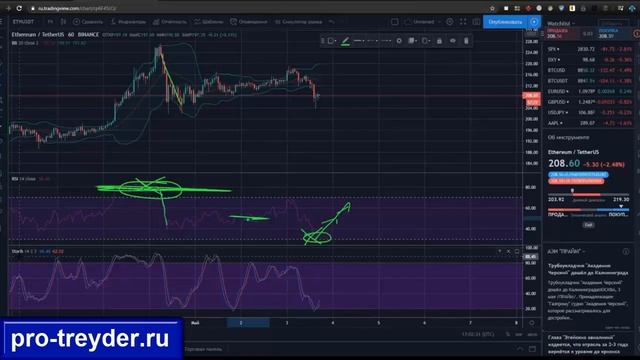Viewport: 640px width, 360px height.
Task: Open chart settings gear in the top toolbar
Action: [x=449, y=22]
